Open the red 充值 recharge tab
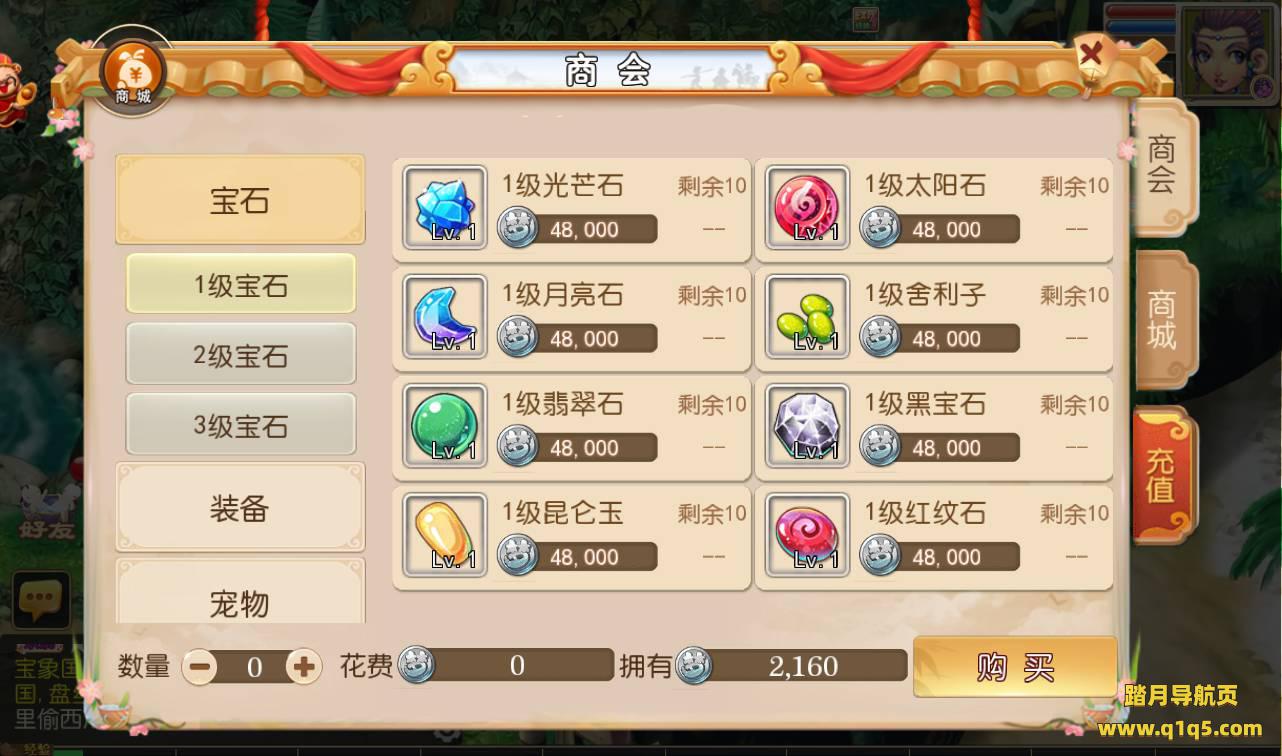The height and width of the screenshot is (756, 1282). [1162, 475]
